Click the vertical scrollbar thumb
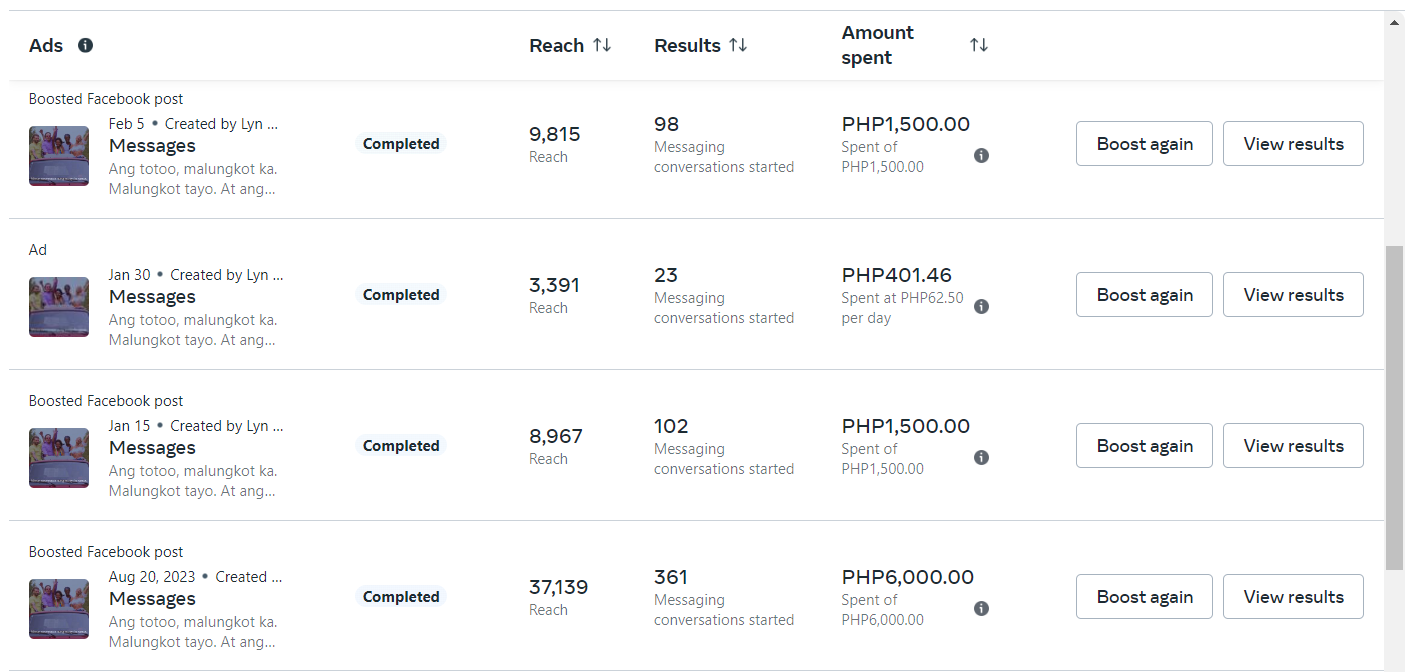This screenshot has height=672, width=1408. click(x=1394, y=410)
